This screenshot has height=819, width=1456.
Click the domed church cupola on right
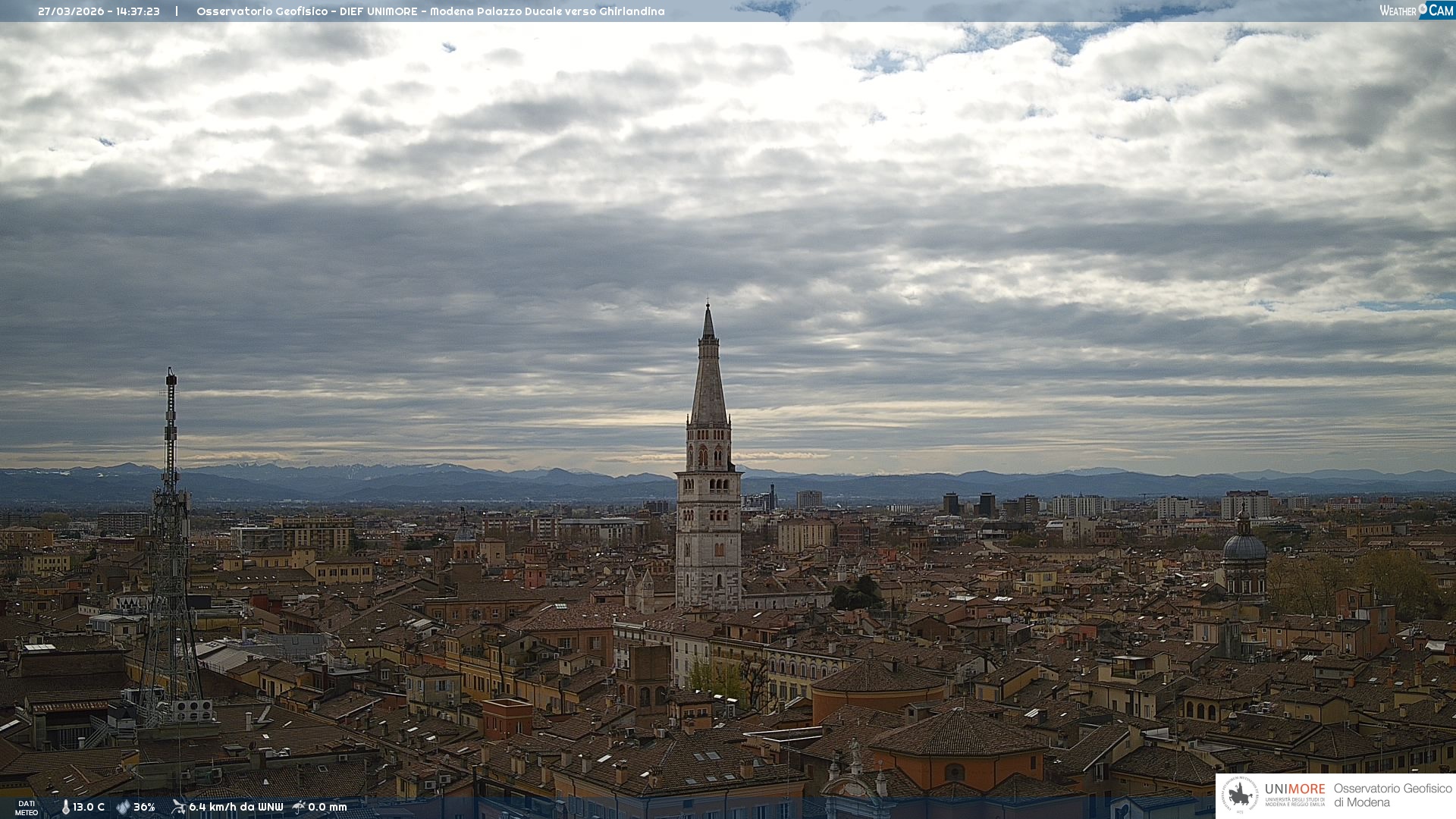click(x=1244, y=548)
